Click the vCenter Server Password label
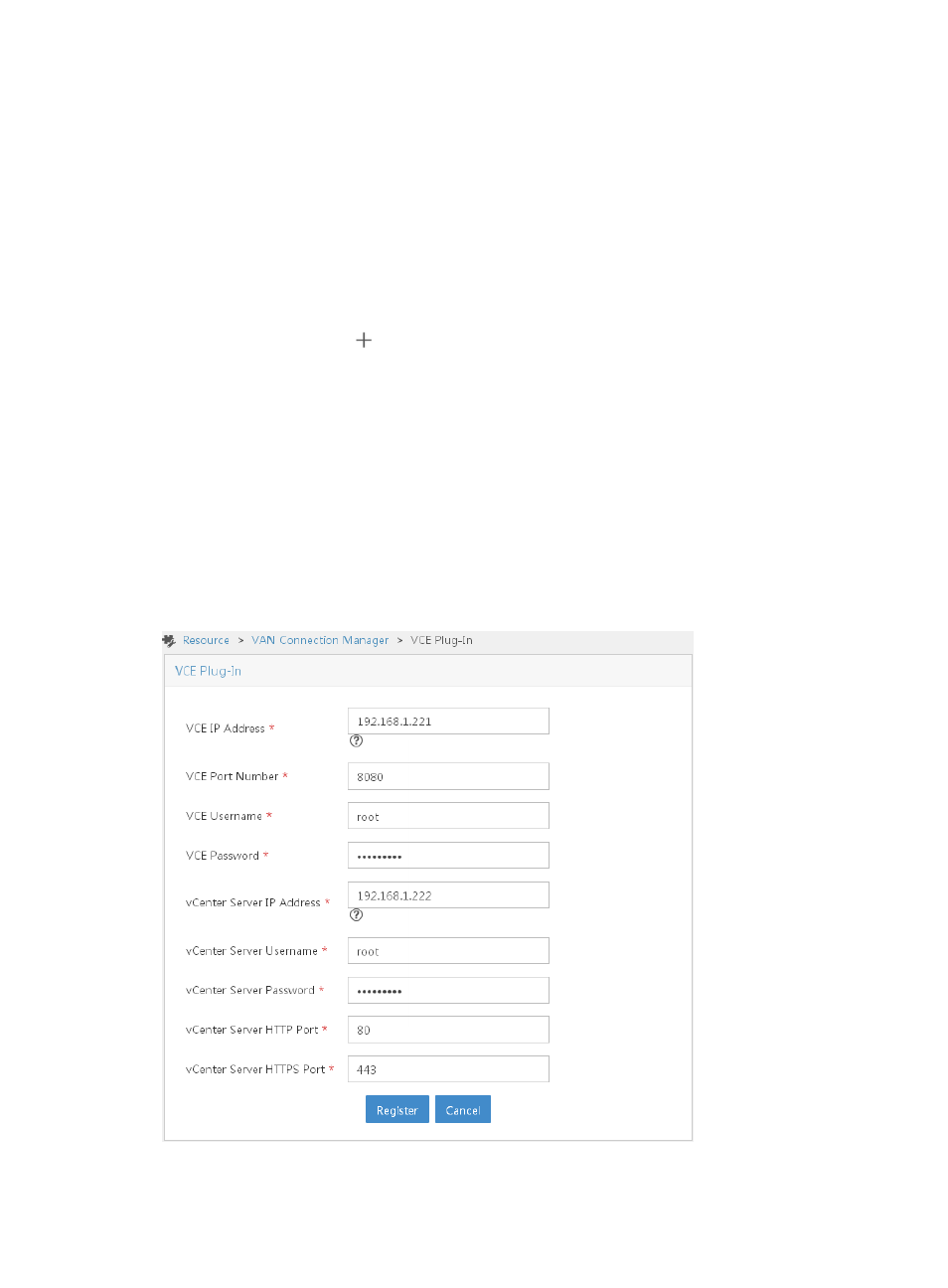Screen dimensions: 948x1288 250,991
